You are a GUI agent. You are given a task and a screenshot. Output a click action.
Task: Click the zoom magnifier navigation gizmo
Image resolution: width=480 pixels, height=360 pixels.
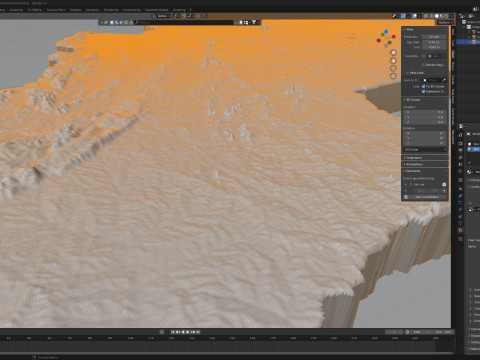pyautogui.click(x=393, y=52)
